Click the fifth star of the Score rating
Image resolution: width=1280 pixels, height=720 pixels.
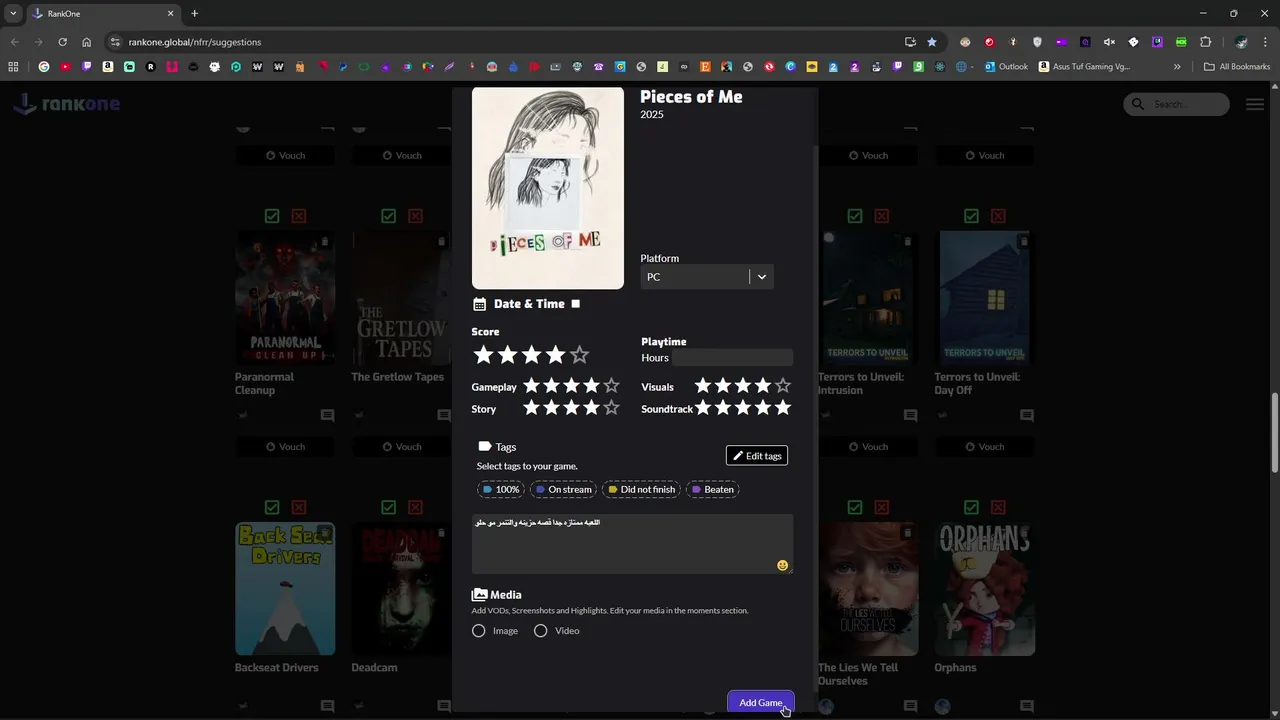(x=579, y=355)
